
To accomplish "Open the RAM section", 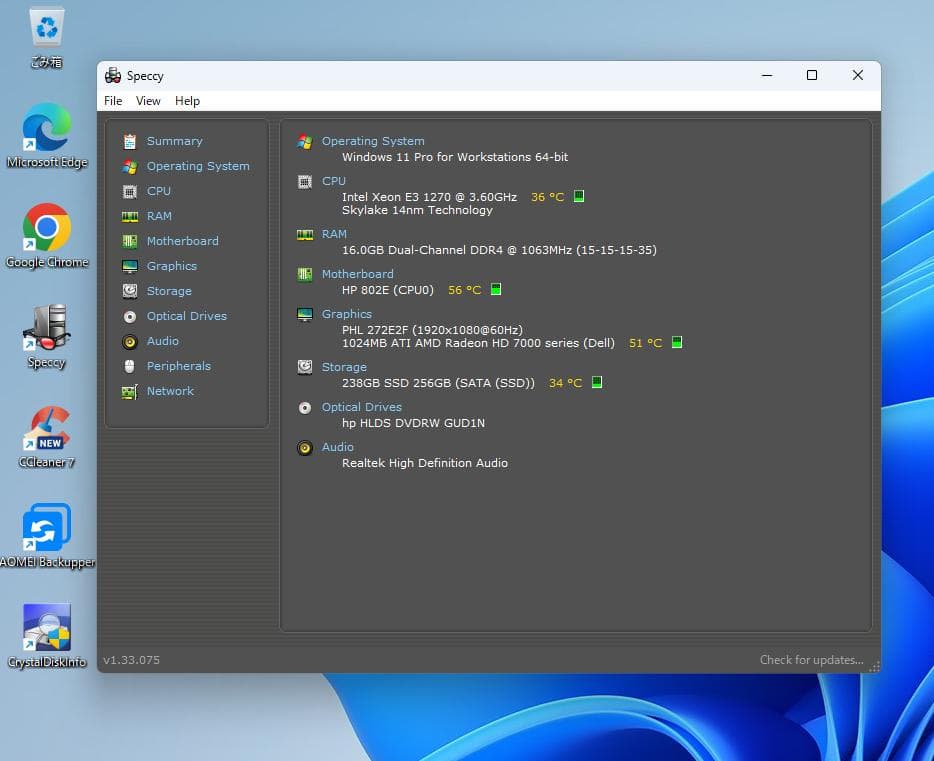I will [x=159, y=216].
